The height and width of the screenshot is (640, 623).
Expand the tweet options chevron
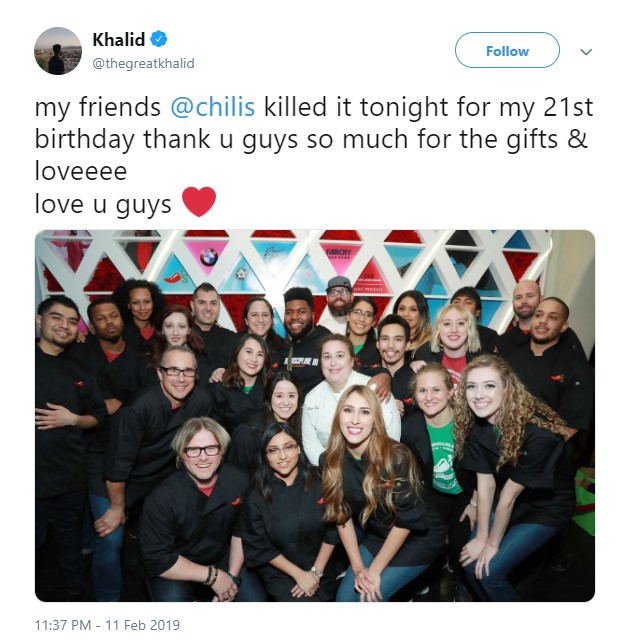coord(586,52)
